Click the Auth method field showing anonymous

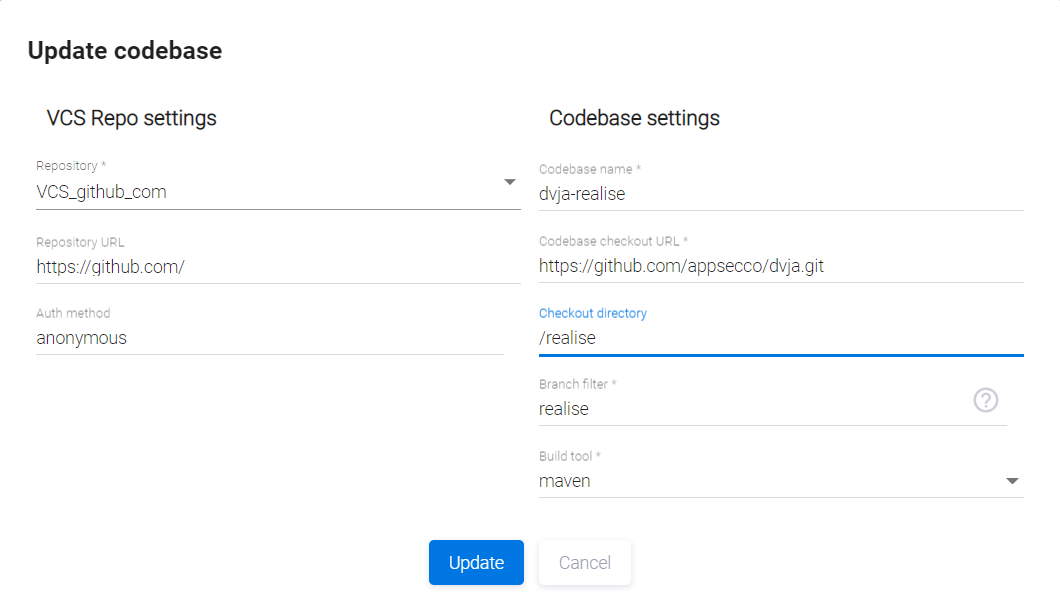click(270, 338)
